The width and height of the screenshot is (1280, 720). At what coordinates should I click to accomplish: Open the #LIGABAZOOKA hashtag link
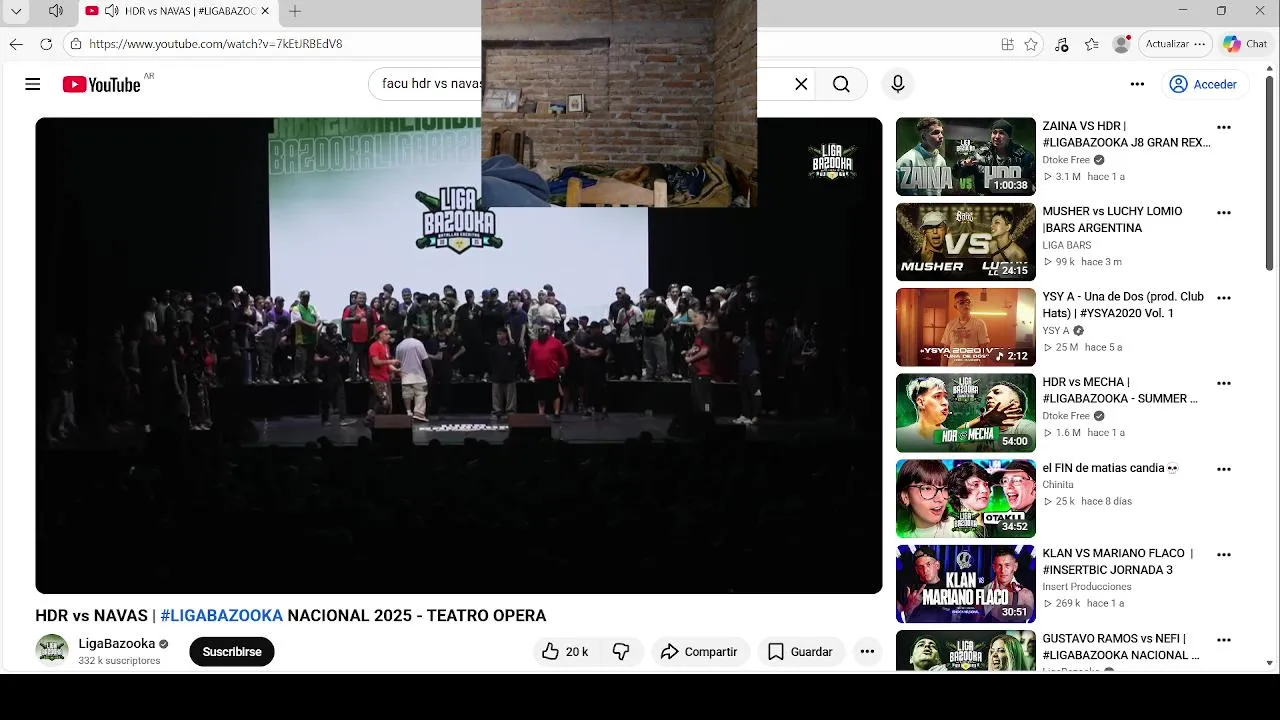point(221,616)
